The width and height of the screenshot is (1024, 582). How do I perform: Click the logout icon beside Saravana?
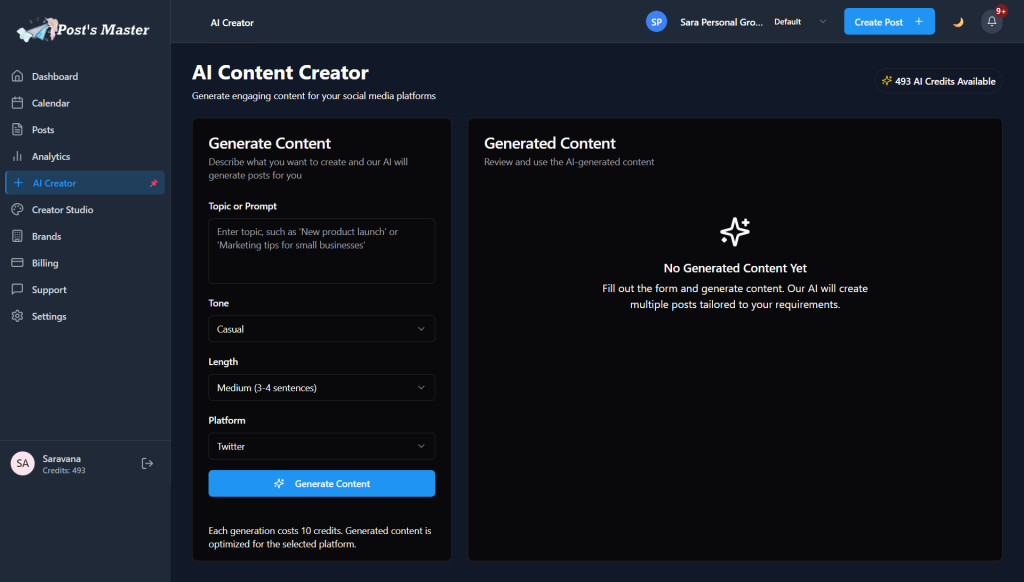(147, 463)
